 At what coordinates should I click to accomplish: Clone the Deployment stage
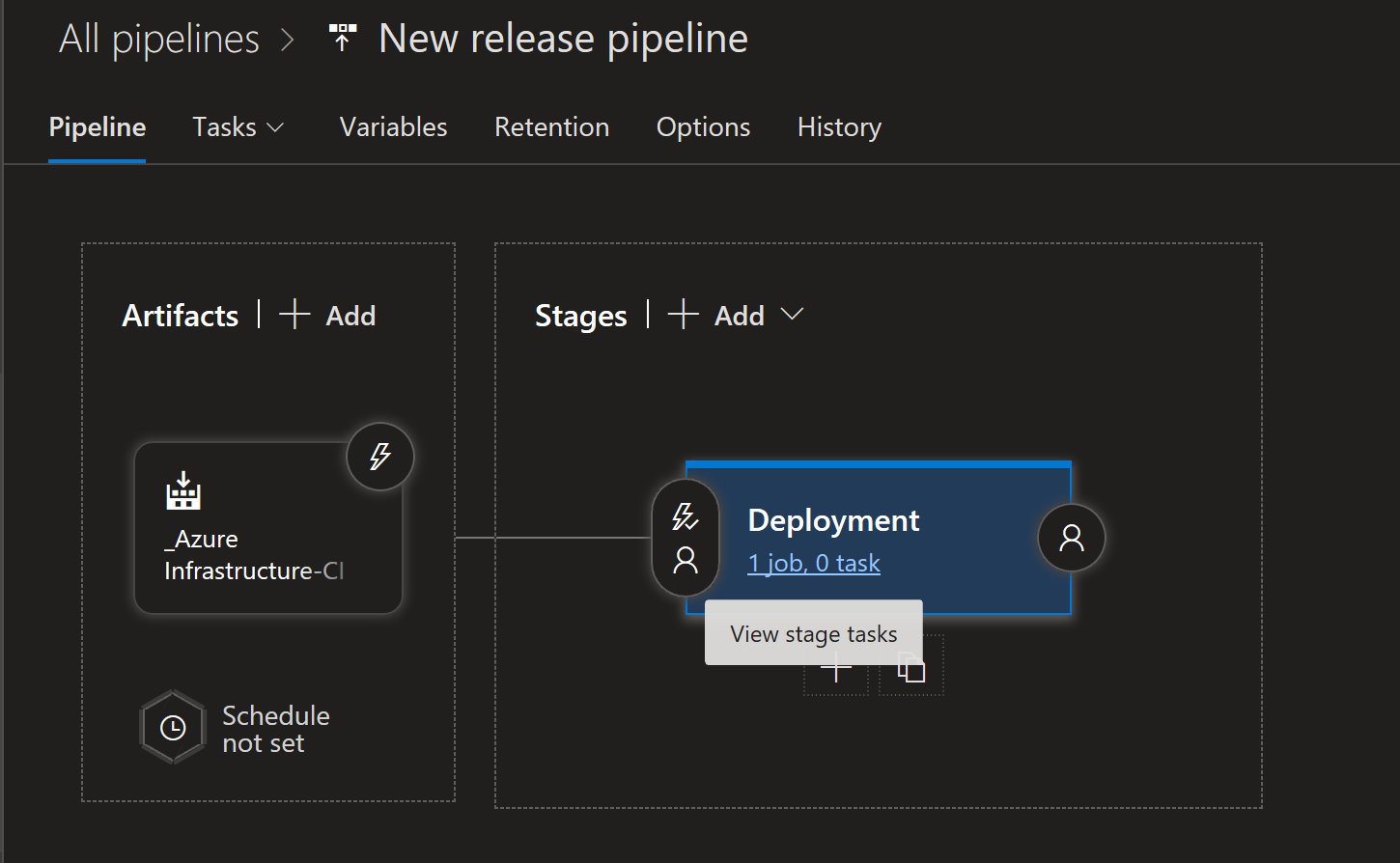[x=911, y=667]
